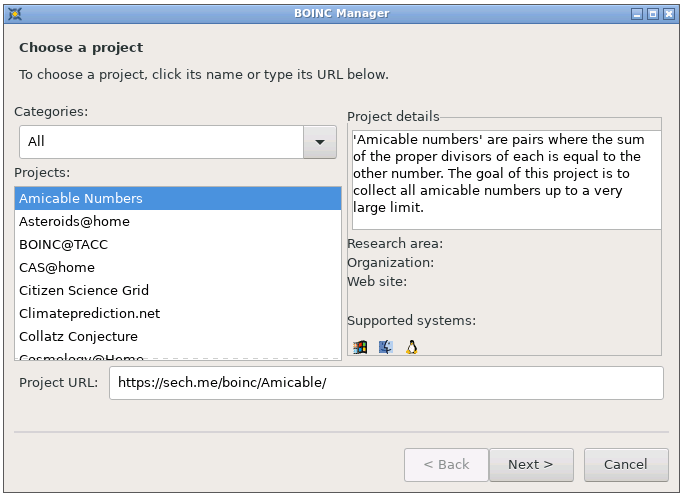The height and width of the screenshot is (495, 683).
Task: Select BOINC@TACC project
Action: click(178, 244)
